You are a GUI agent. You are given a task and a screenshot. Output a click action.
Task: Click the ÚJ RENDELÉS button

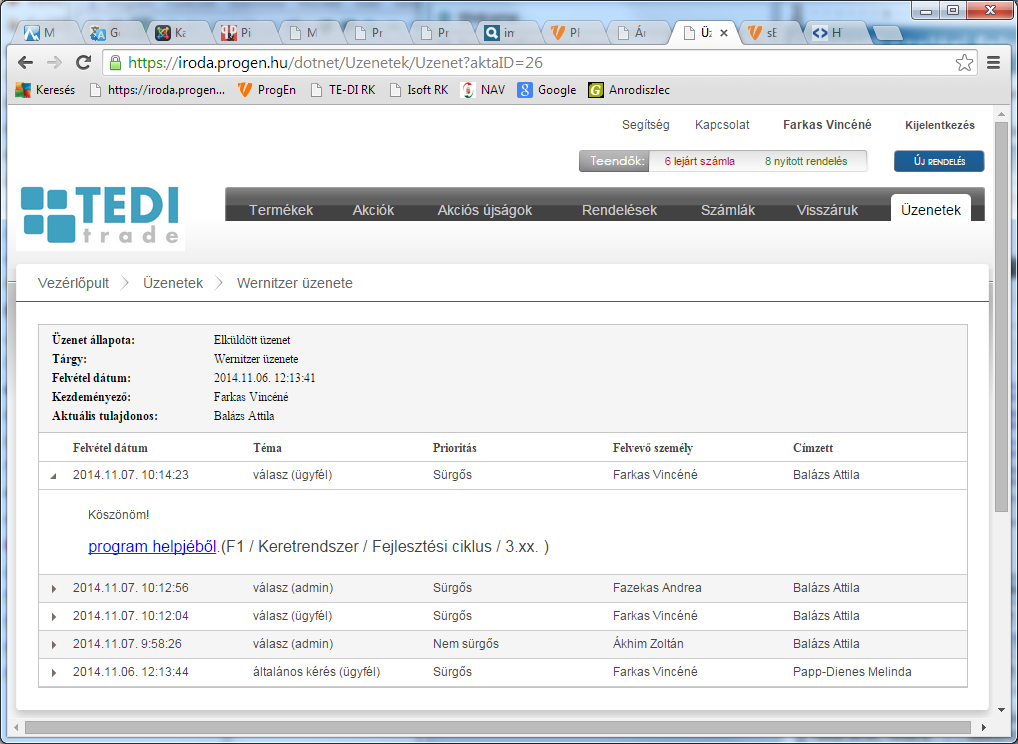coord(939,161)
